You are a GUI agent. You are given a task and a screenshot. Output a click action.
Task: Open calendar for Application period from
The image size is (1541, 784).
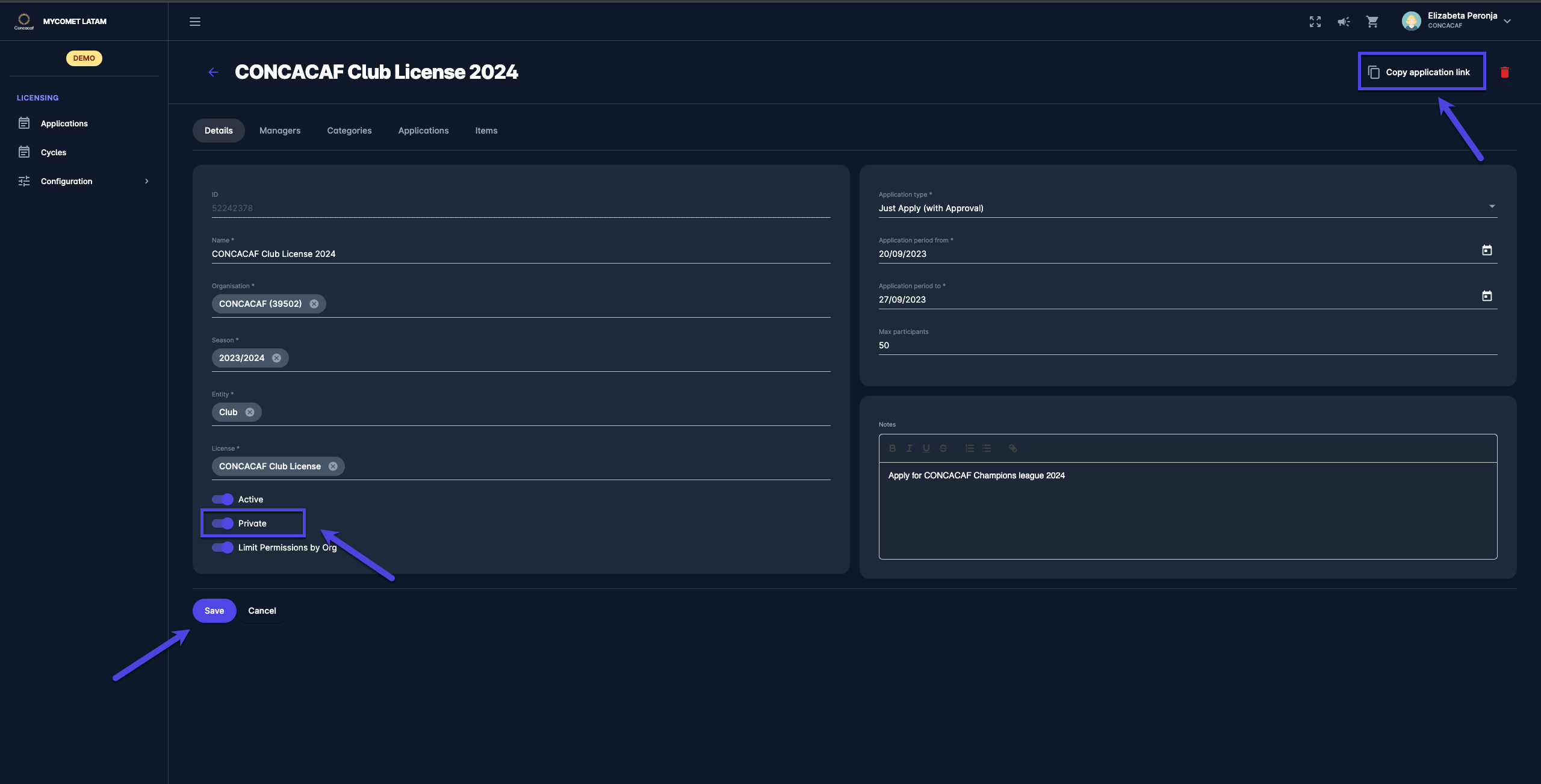1486,250
